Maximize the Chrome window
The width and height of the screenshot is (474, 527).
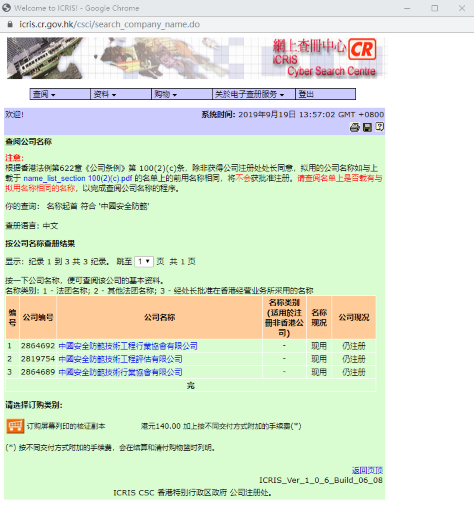pos(435,8)
